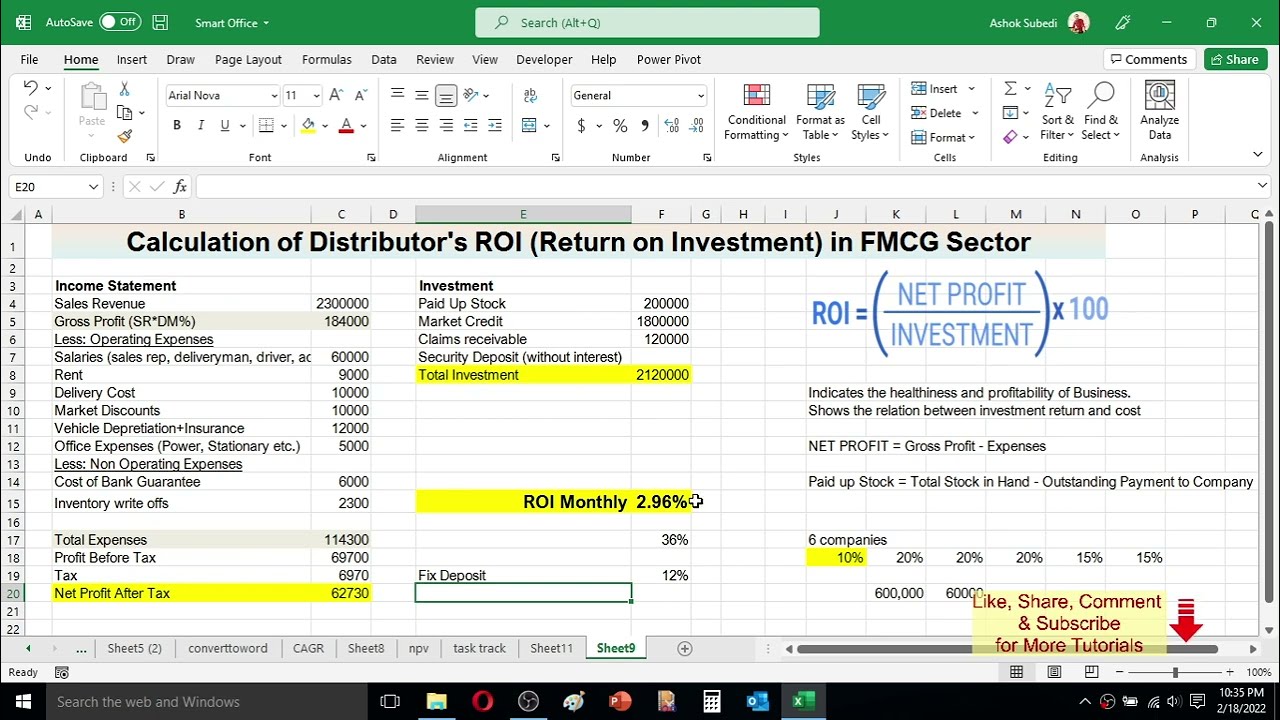Switch to the CAGR sheet tab

[x=308, y=648]
